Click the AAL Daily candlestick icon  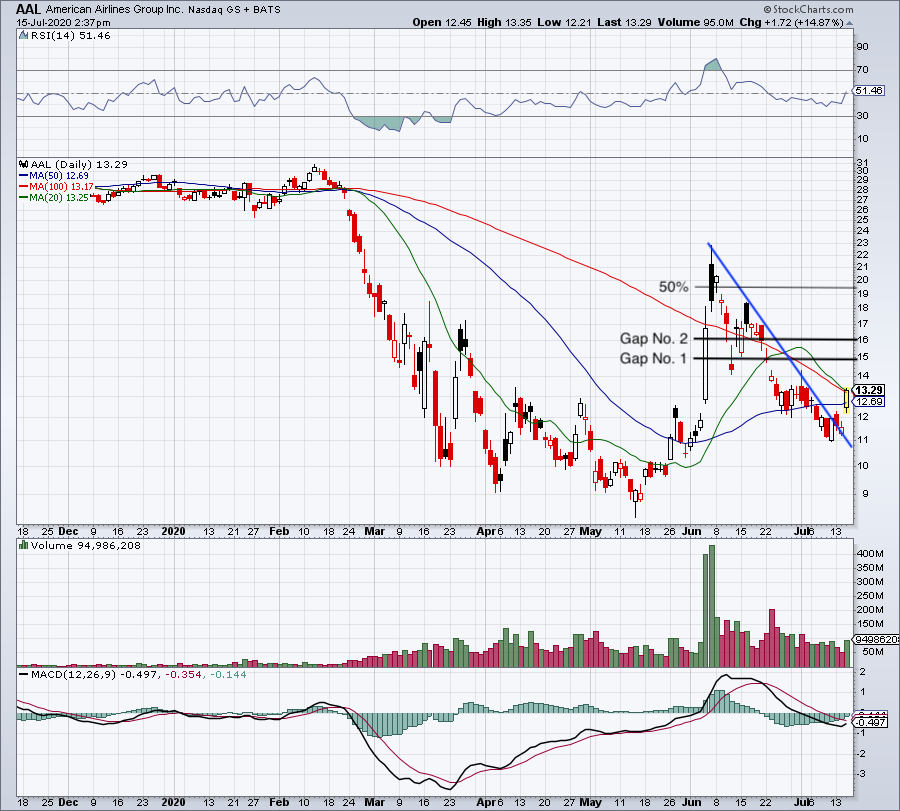point(24,164)
